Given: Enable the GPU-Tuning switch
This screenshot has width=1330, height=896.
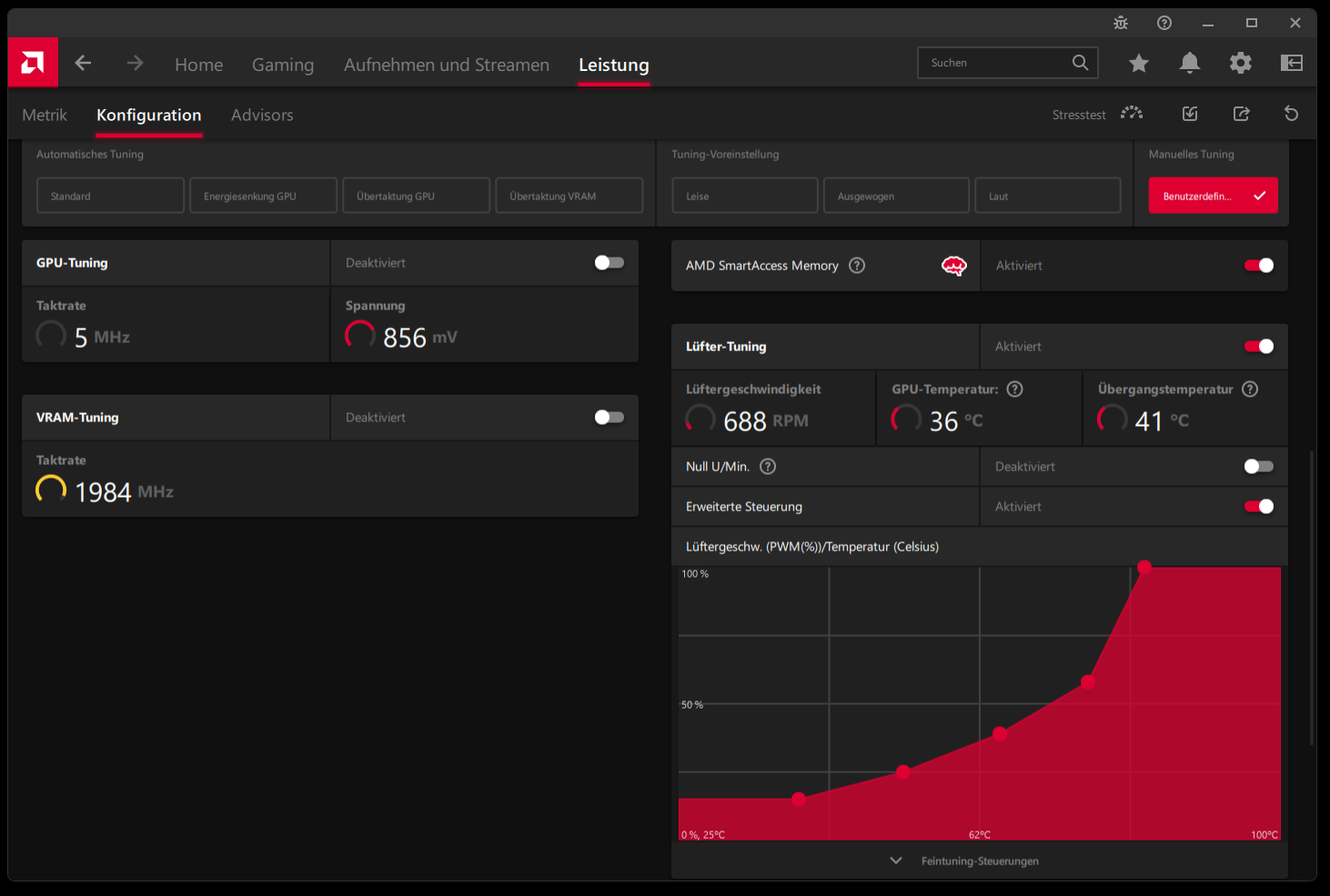Looking at the screenshot, I should [610, 263].
